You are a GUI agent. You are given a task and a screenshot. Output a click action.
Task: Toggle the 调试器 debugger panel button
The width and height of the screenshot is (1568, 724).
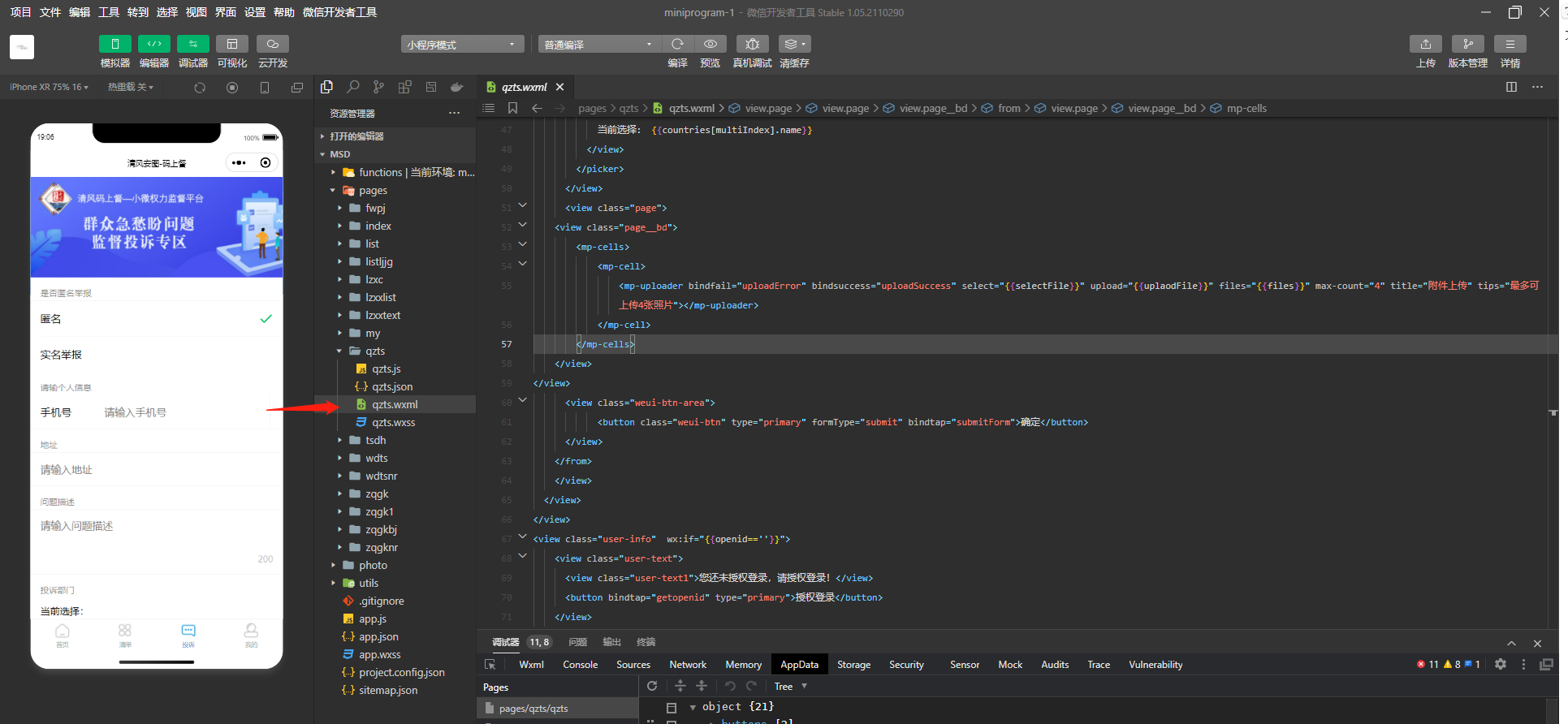[x=192, y=44]
